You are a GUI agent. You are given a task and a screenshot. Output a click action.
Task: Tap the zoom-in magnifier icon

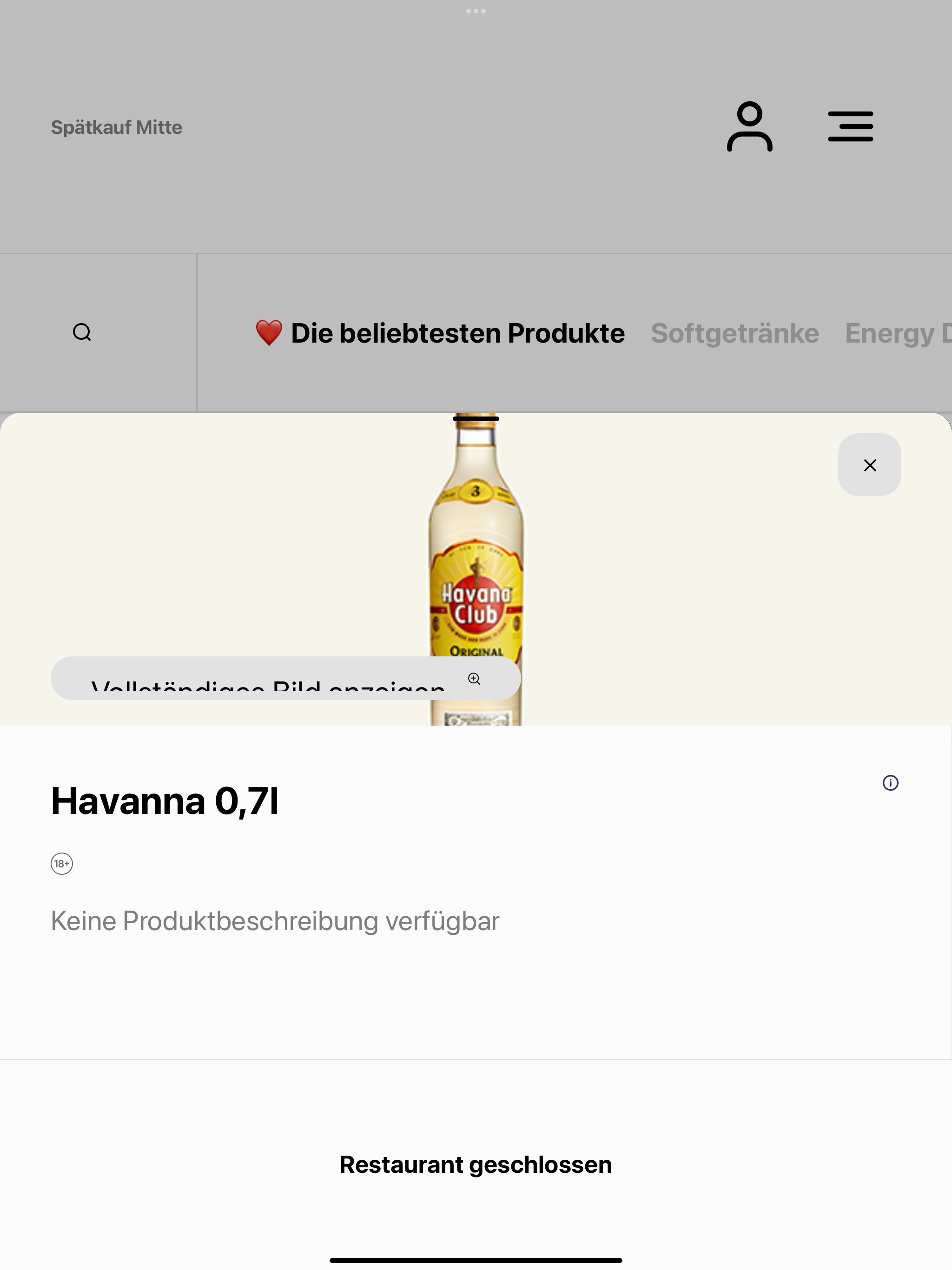coord(474,679)
